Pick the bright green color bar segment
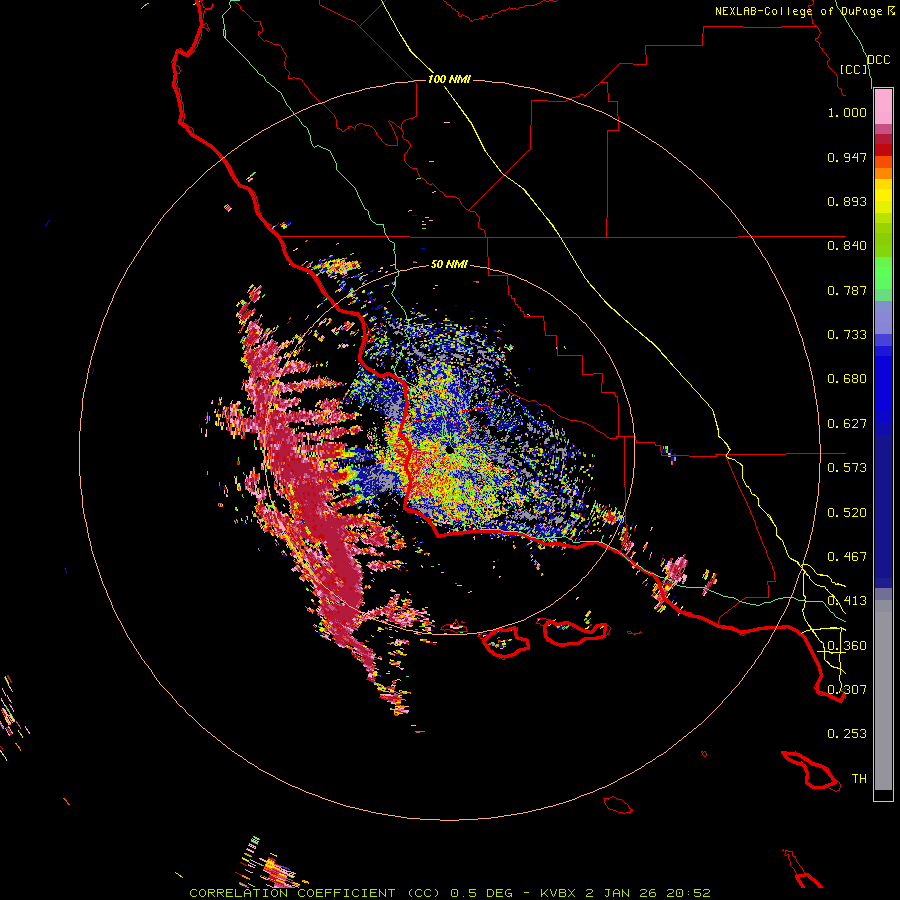 tap(883, 272)
